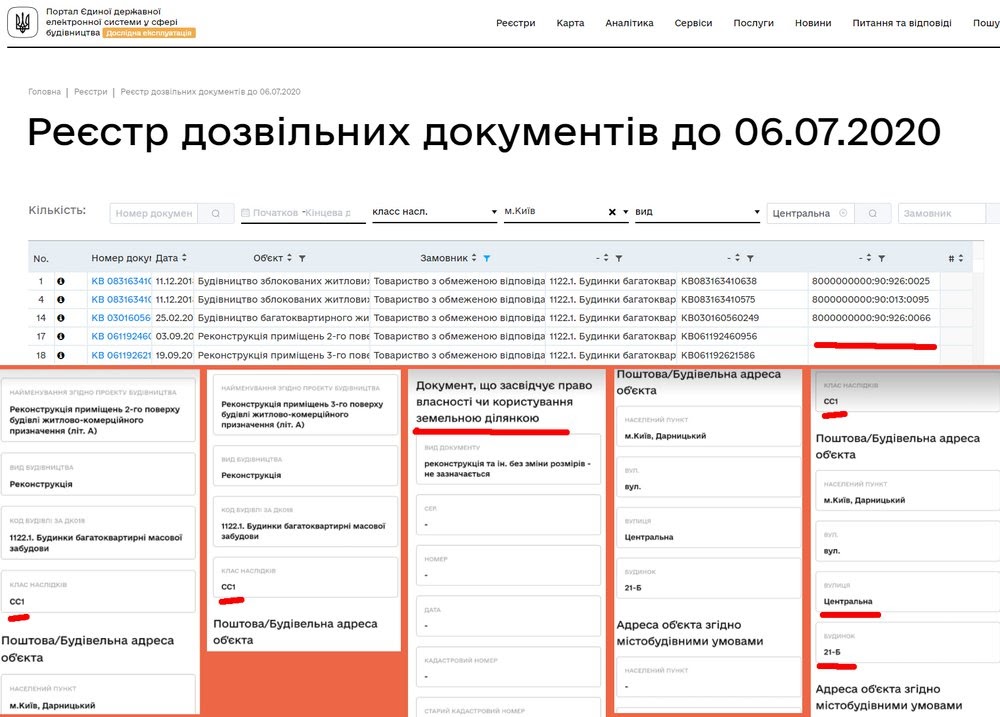Expand the класс насл. dropdown
Image resolution: width=1000 pixels, height=717 pixels.
494,213
